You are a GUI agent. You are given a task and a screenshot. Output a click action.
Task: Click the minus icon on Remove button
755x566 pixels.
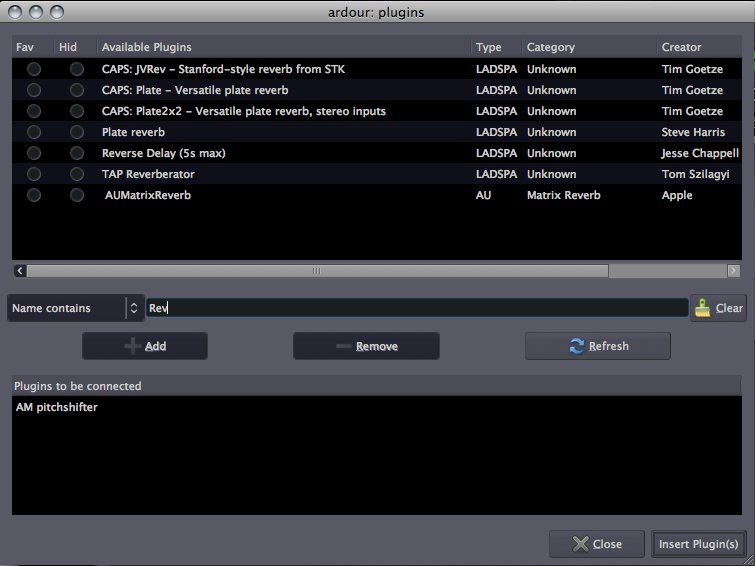[343, 346]
